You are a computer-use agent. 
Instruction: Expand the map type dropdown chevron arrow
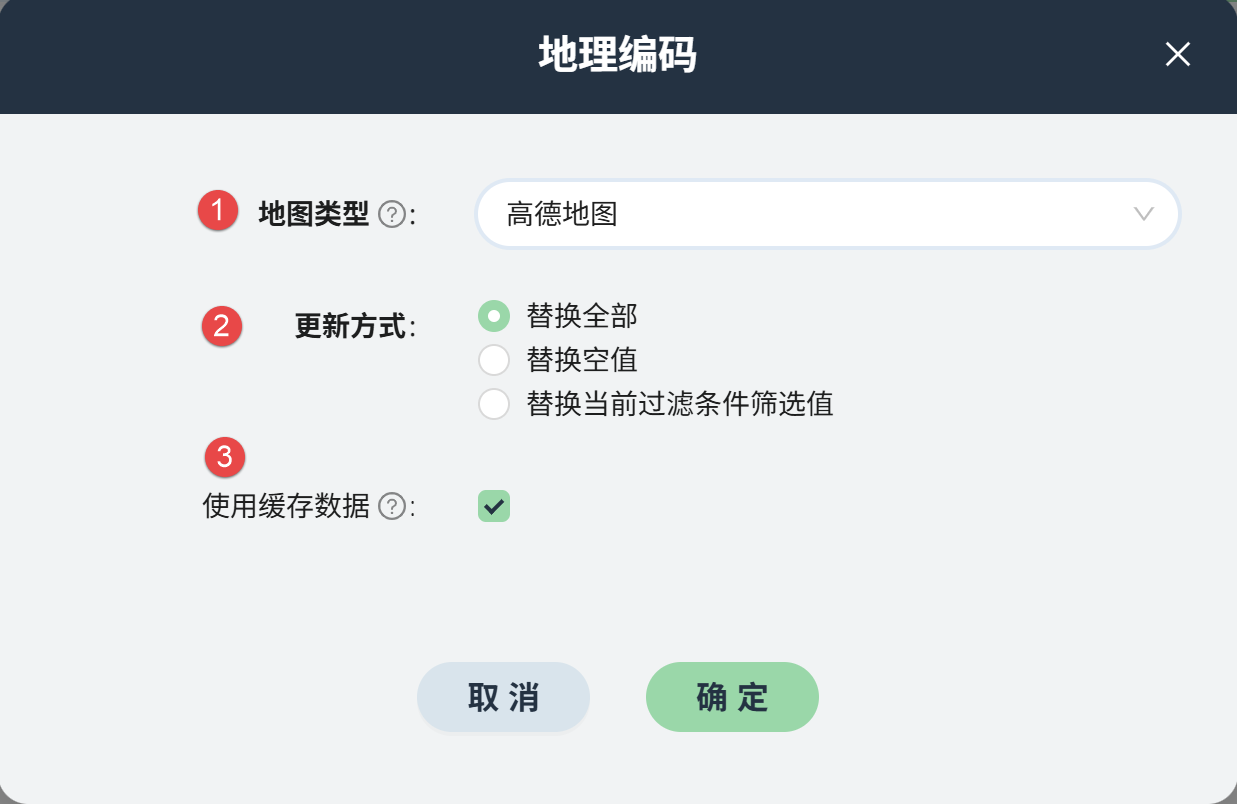pos(1144,214)
